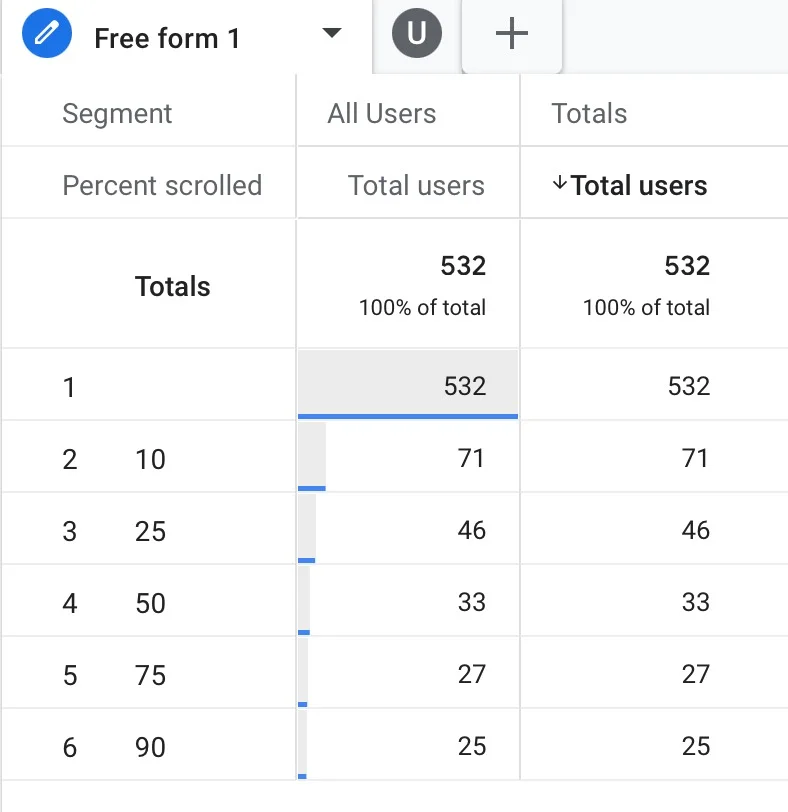Click the plus icon to add new tab
The width and height of the screenshot is (788, 812).
pyautogui.click(x=511, y=33)
